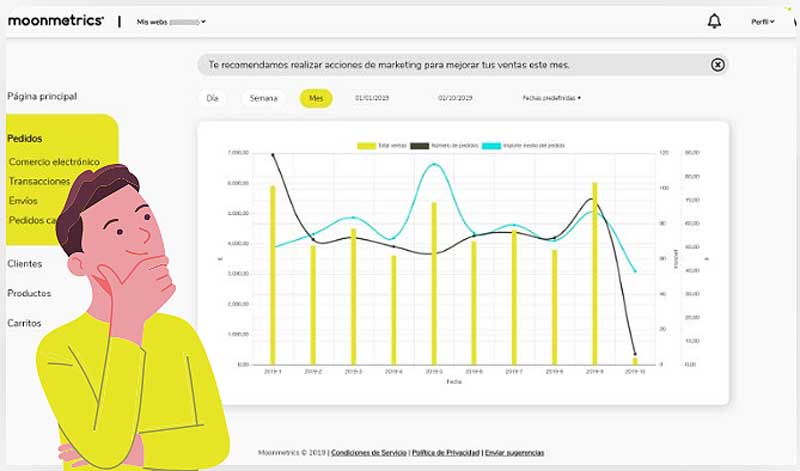800x471 pixels.
Task: Select the Mes view
Action: 316,98
